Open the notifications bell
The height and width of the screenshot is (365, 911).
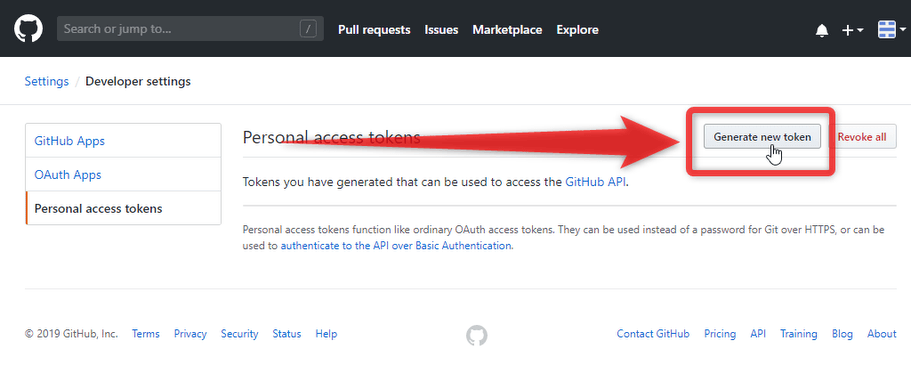(x=822, y=30)
